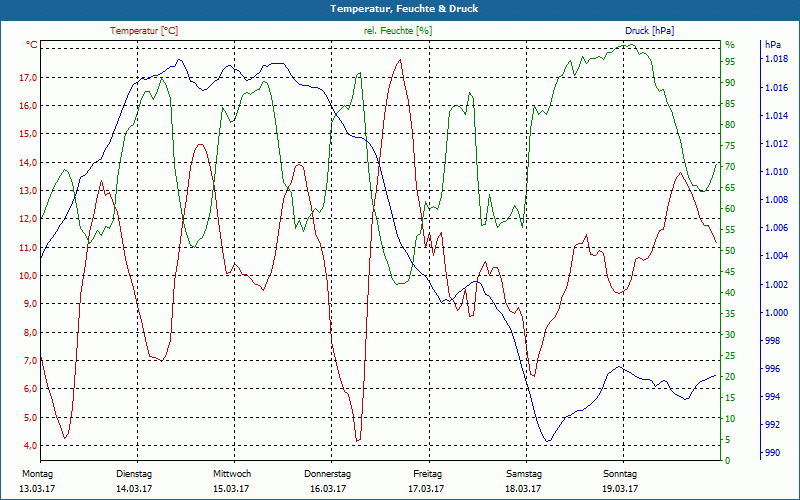Click the "9,0" temperature axis value
The width and height of the screenshot is (800, 500).
click(x=31, y=304)
